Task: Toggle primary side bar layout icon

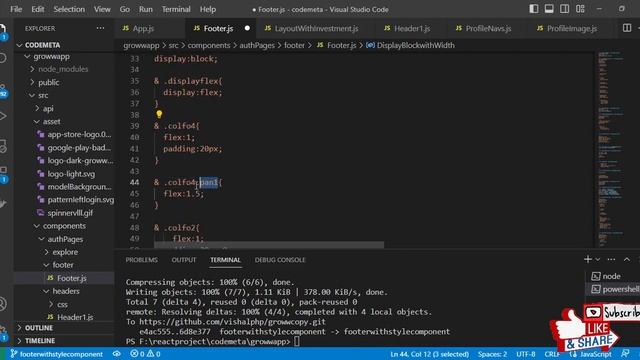Action: (533, 9)
